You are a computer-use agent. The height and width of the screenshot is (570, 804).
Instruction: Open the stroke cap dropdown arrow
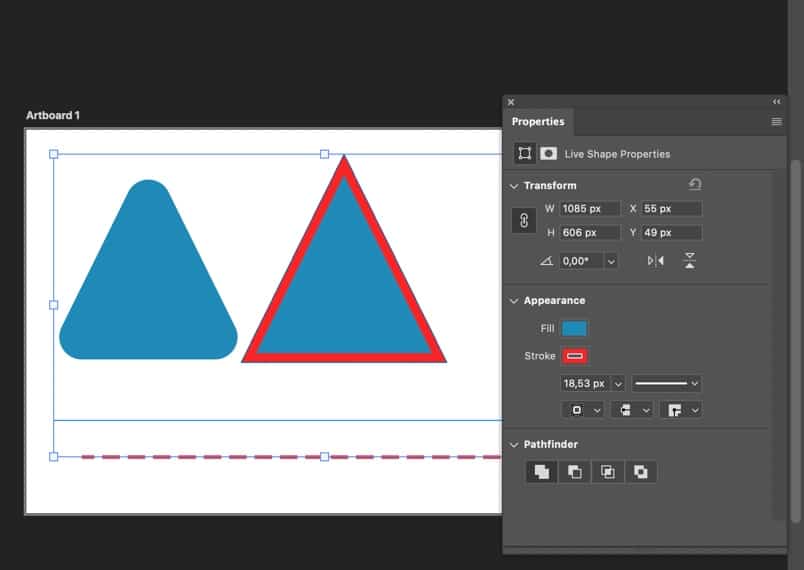tap(646, 411)
